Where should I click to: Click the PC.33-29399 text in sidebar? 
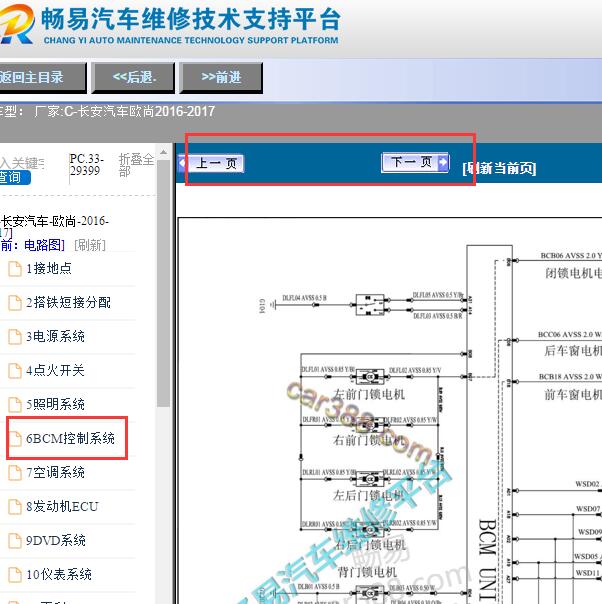87,164
